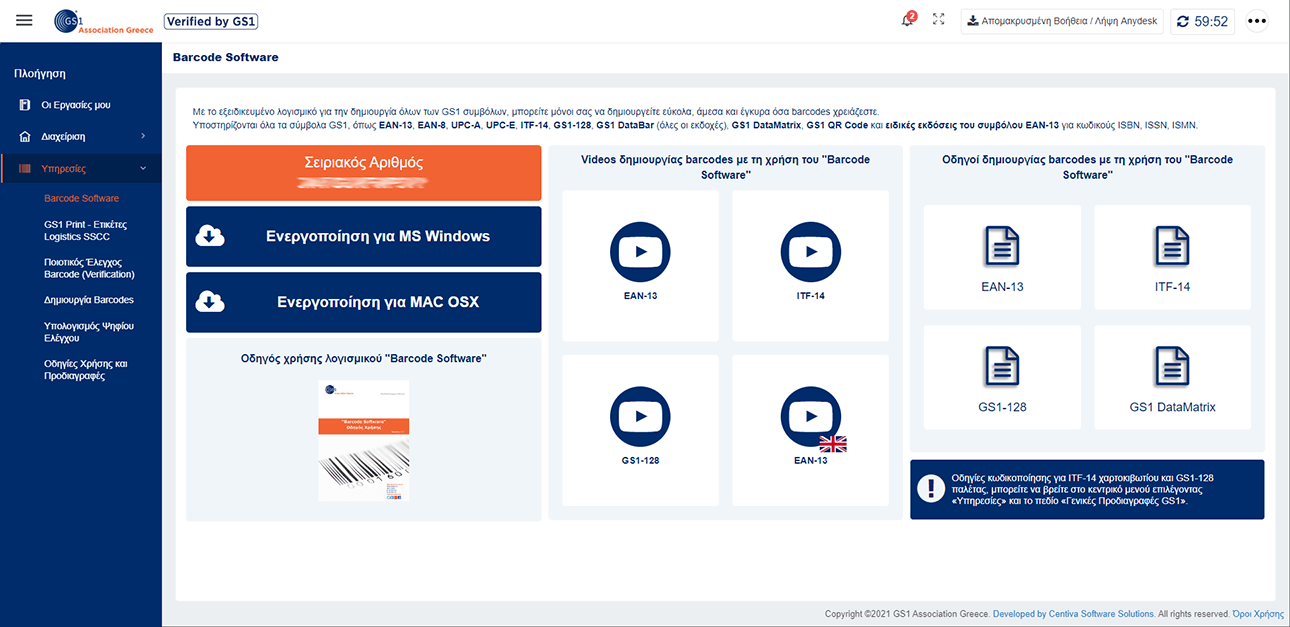The width and height of the screenshot is (1290, 627).
Task: Click the 'GS1 DataMatrix' label under guides
Action: [x=1172, y=407]
